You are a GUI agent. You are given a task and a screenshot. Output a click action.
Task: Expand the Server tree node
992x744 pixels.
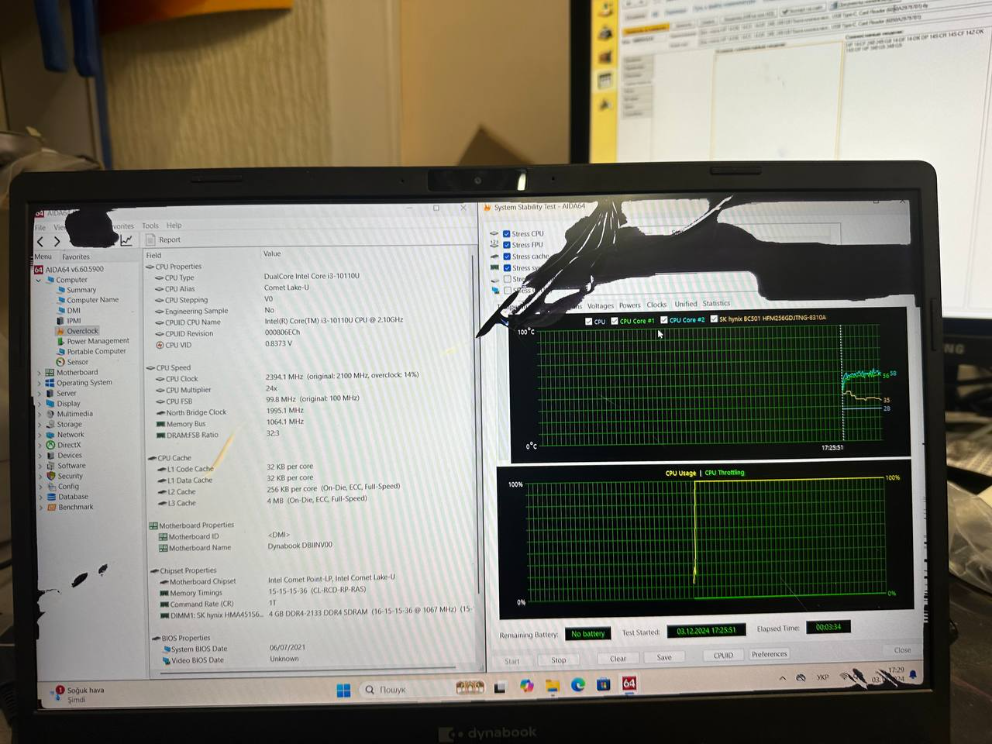pyautogui.click(x=39, y=394)
